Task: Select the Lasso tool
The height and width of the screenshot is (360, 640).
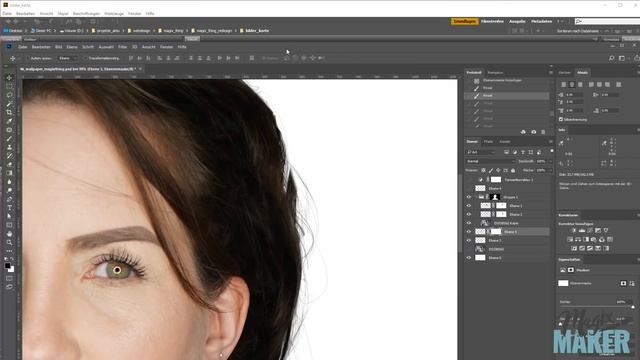Action: 9,95
